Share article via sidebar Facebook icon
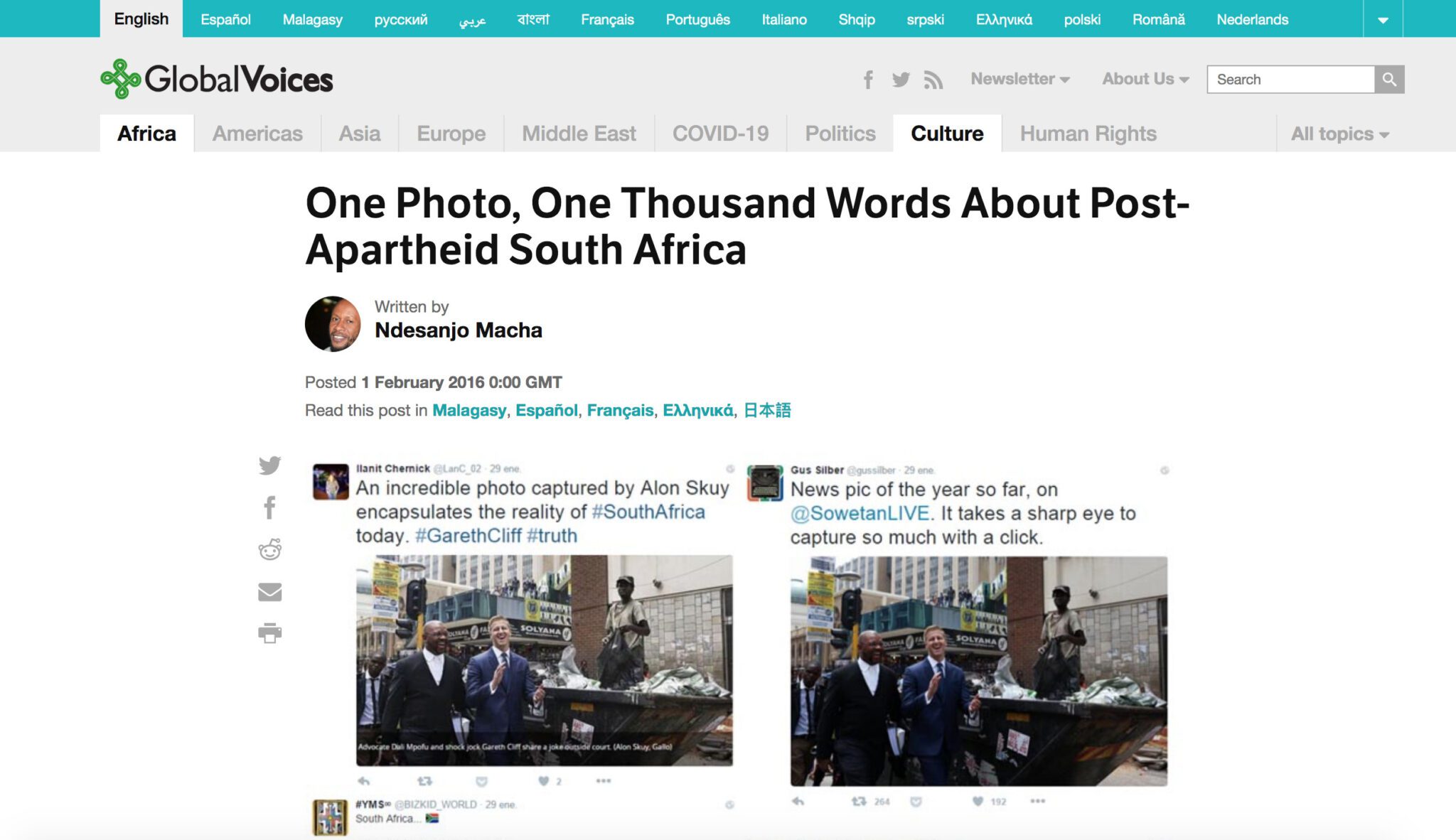Viewport: 1456px width, 840px height. pyautogui.click(x=269, y=507)
